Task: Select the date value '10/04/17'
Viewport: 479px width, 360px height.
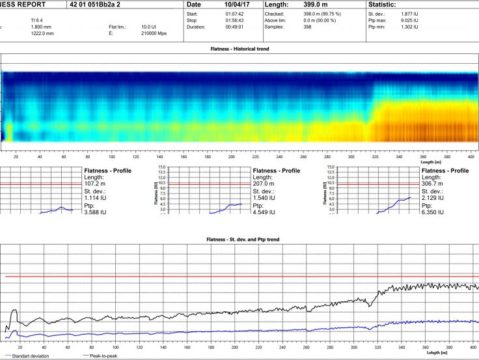Action: tap(237, 5)
